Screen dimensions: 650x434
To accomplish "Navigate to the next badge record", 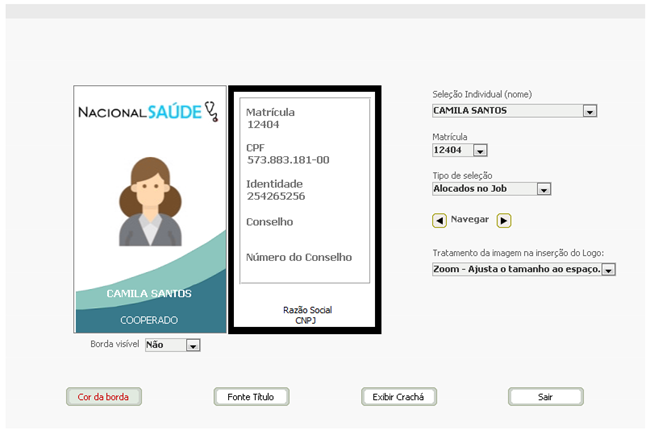I will click(x=504, y=221).
